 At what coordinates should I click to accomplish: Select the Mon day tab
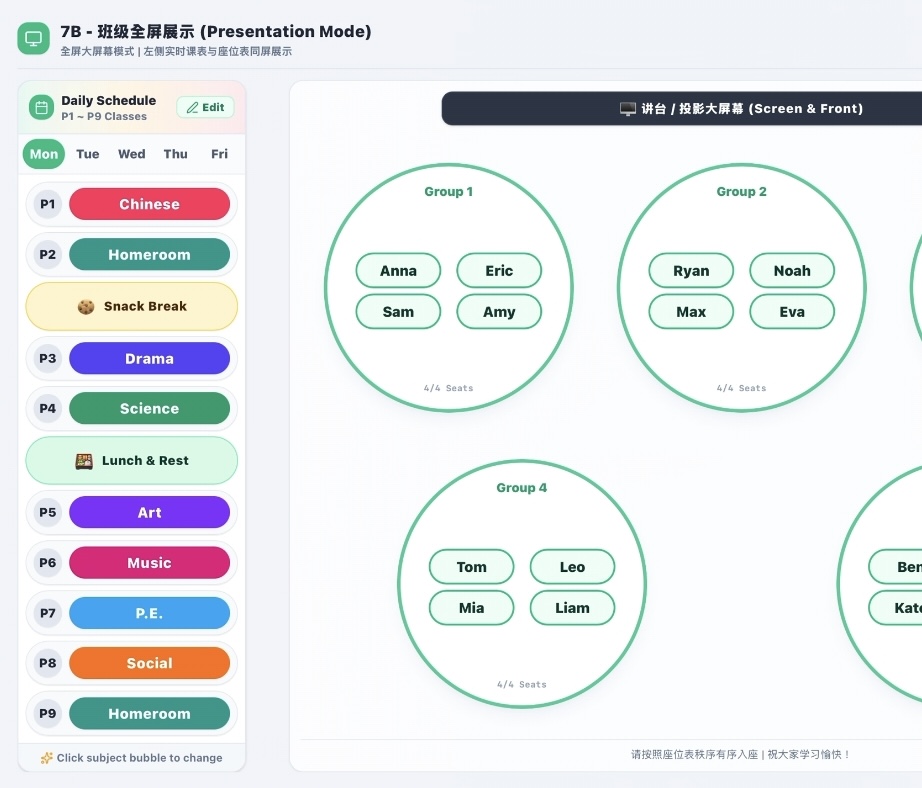click(44, 154)
